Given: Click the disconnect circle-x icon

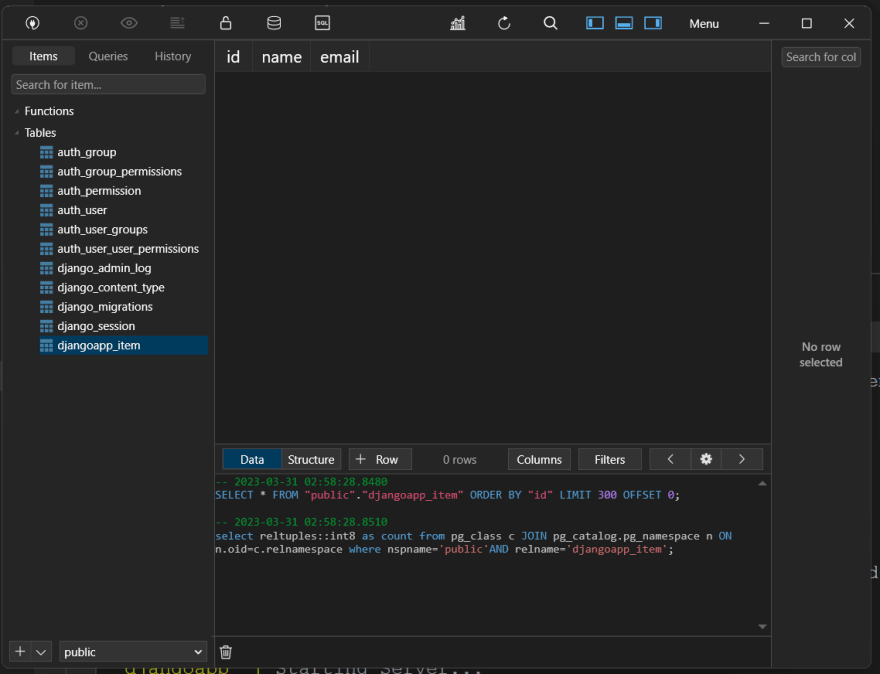Looking at the screenshot, I should click(x=81, y=23).
